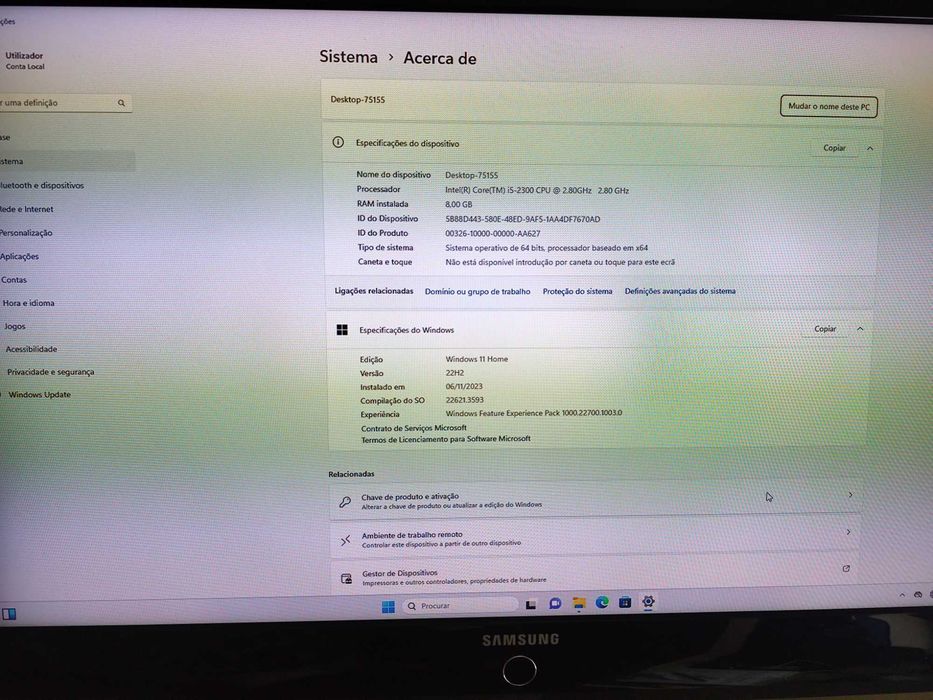The image size is (933, 700).
Task: Click the Desktop-75155 PC name header
Action: point(358,99)
